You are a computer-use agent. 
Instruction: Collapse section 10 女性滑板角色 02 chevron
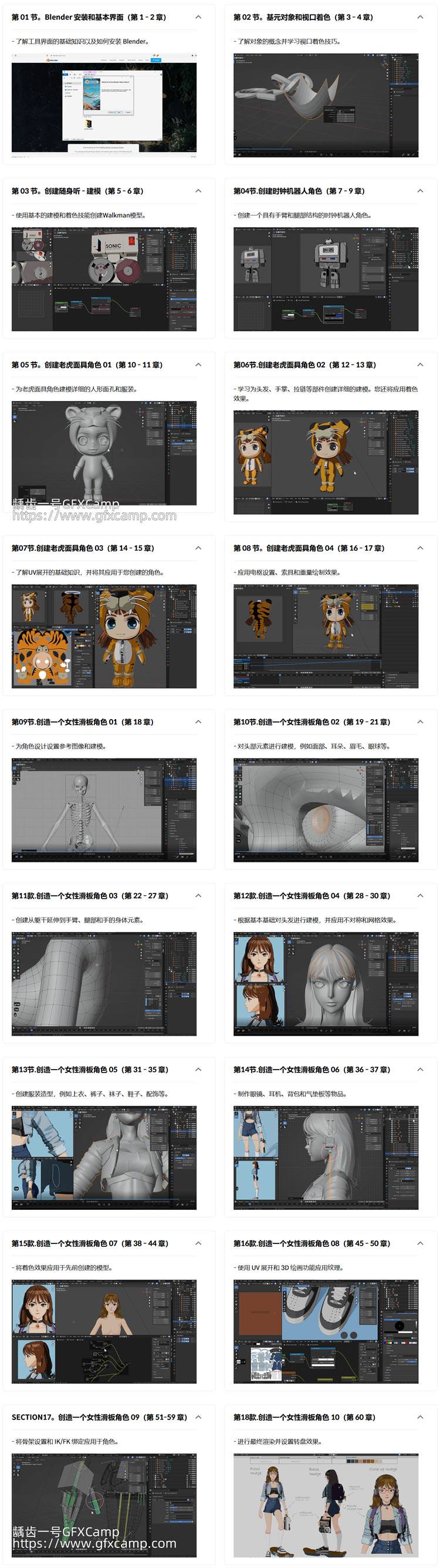tap(420, 723)
